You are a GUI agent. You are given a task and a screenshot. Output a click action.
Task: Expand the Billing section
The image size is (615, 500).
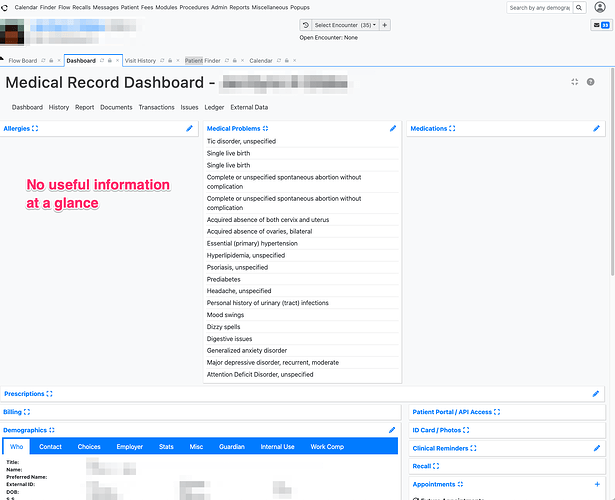pyautogui.click(x=27, y=412)
